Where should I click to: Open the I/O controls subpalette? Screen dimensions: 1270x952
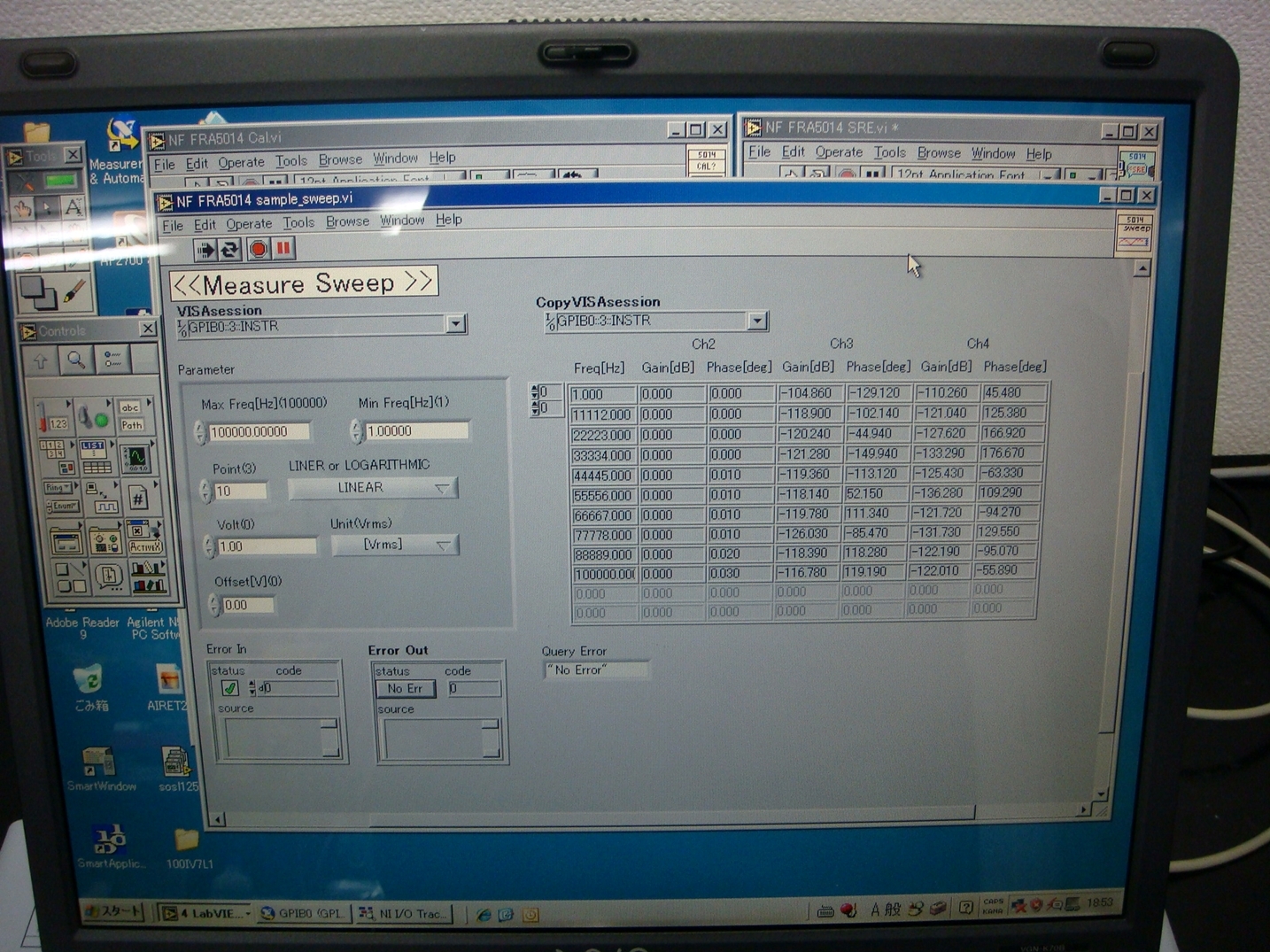tap(100, 498)
